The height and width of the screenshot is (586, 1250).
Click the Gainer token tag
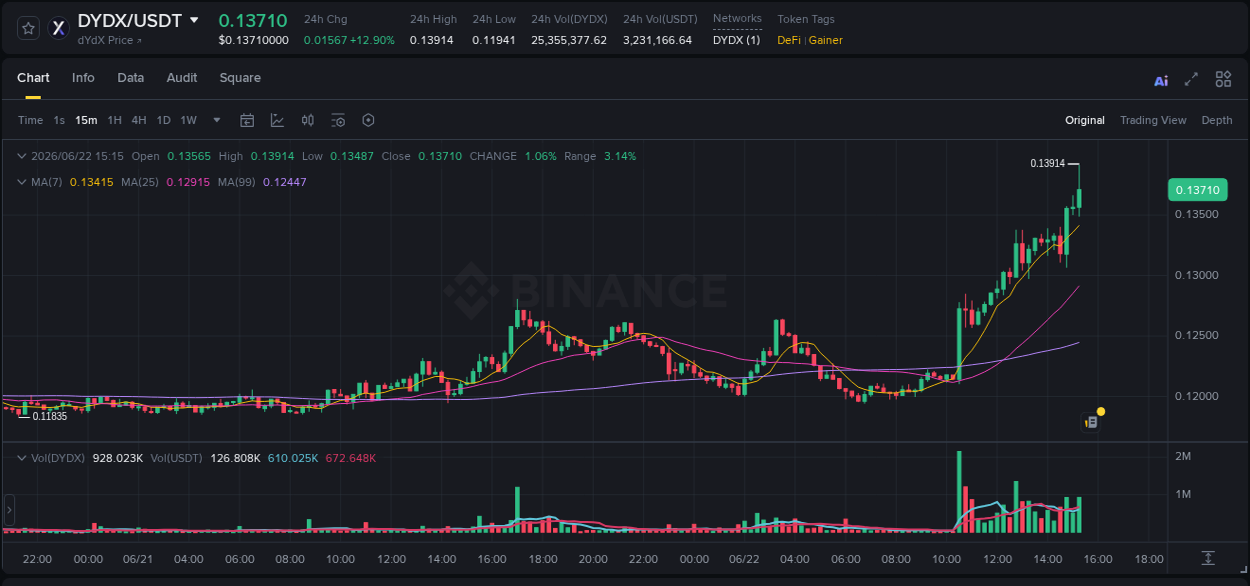pyautogui.click(x=826, y=40)
